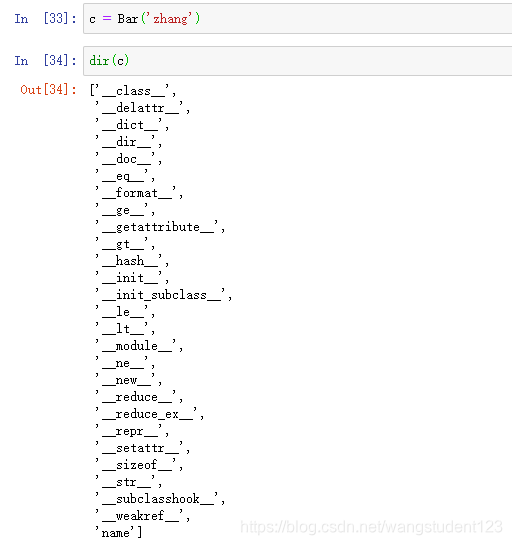Click '__reduce_ex__' in the output list
The image size is (512, 545).
point(146,414)
